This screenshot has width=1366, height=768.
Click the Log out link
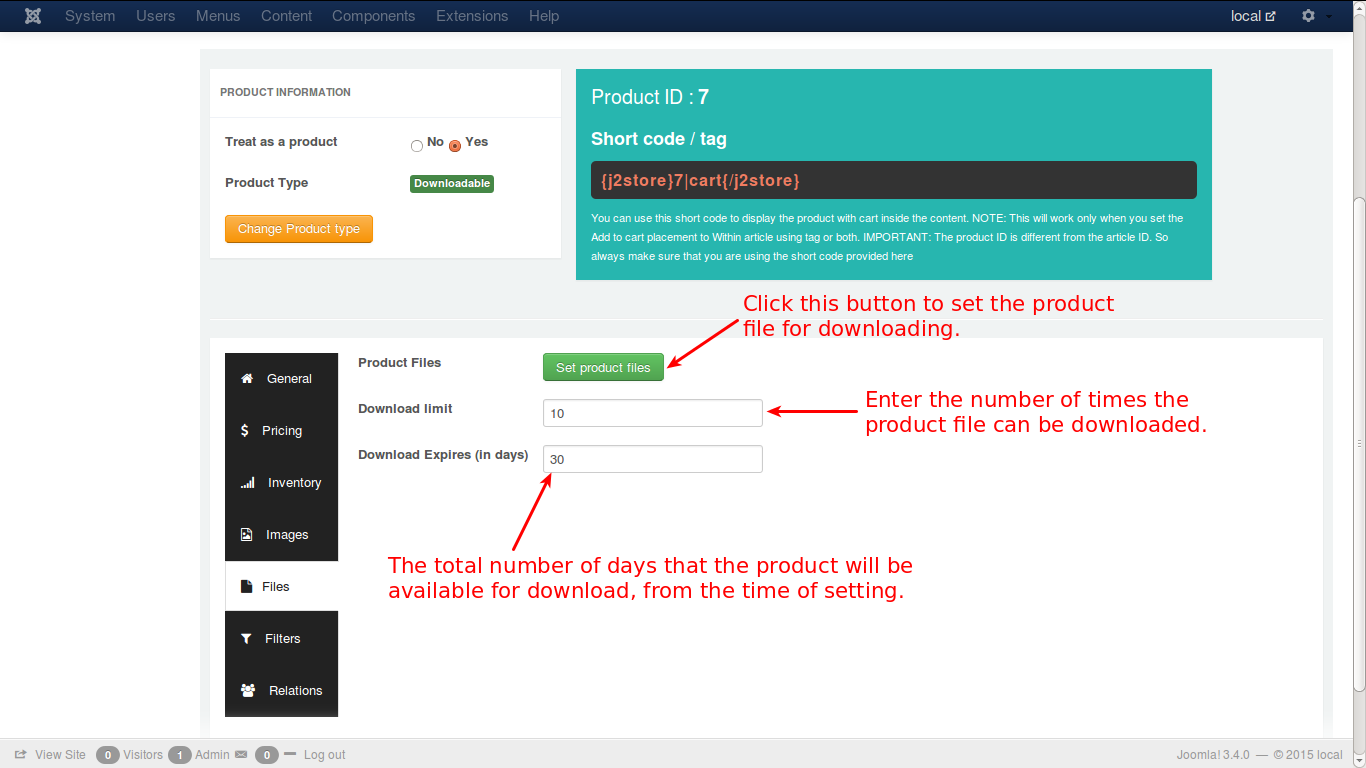(324, 755)
